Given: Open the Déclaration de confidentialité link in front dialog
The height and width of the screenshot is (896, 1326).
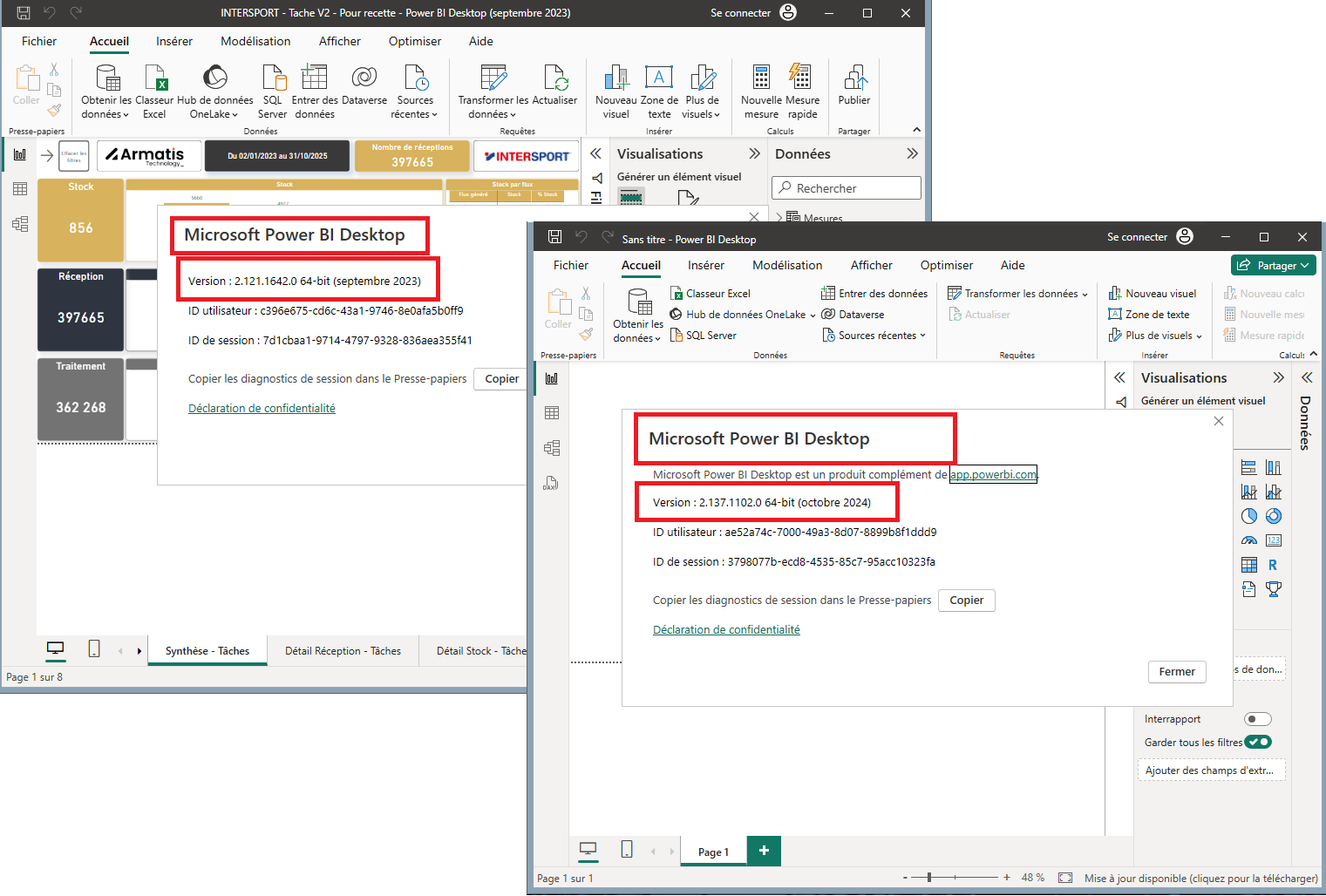Looking at the screenshot, I should 725,629.
